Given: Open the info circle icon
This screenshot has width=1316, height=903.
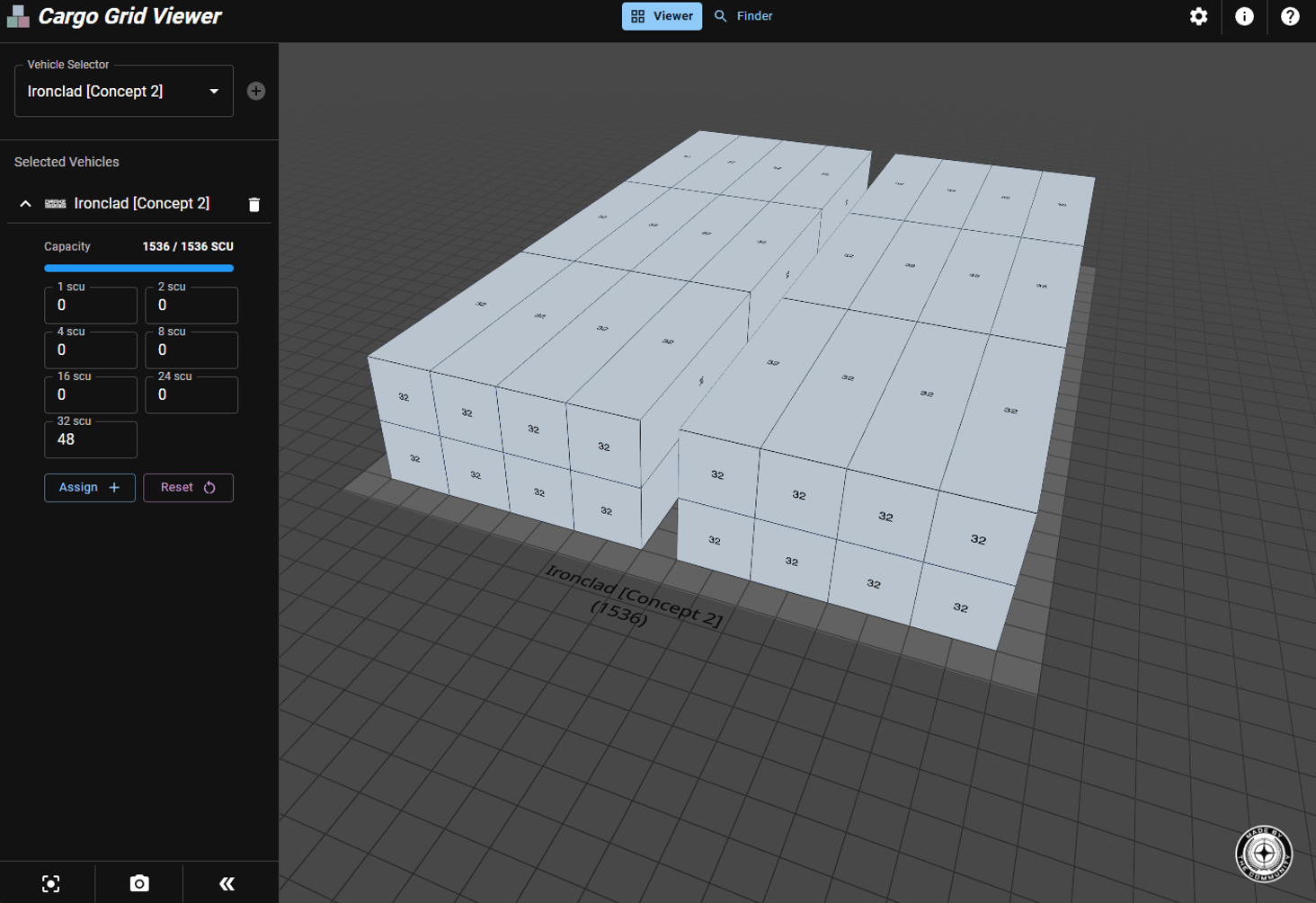Looking at the screenshot, I should tap(1244, 16).
